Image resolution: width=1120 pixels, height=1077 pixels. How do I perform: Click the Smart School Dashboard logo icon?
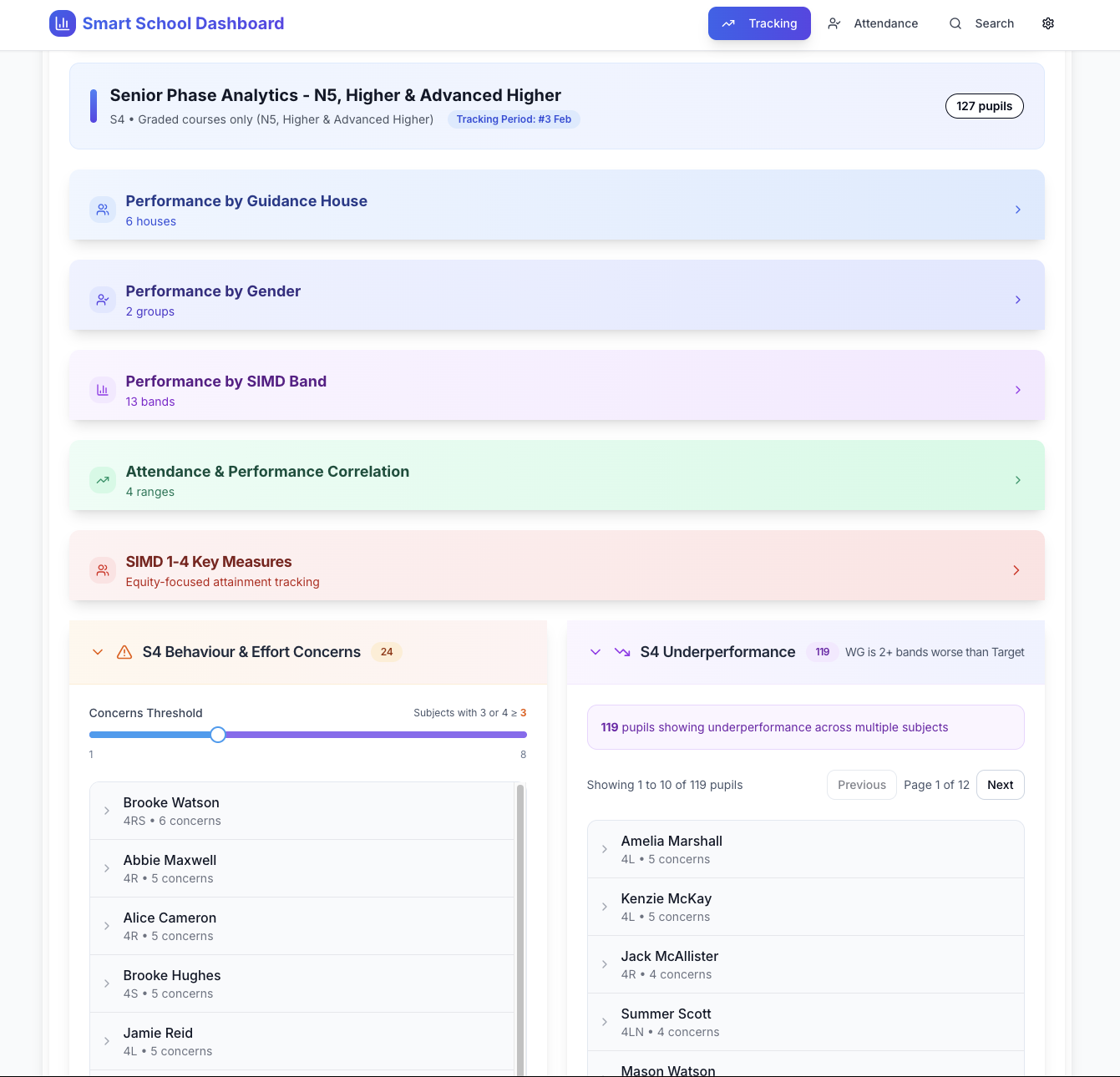tap(63, 23)
